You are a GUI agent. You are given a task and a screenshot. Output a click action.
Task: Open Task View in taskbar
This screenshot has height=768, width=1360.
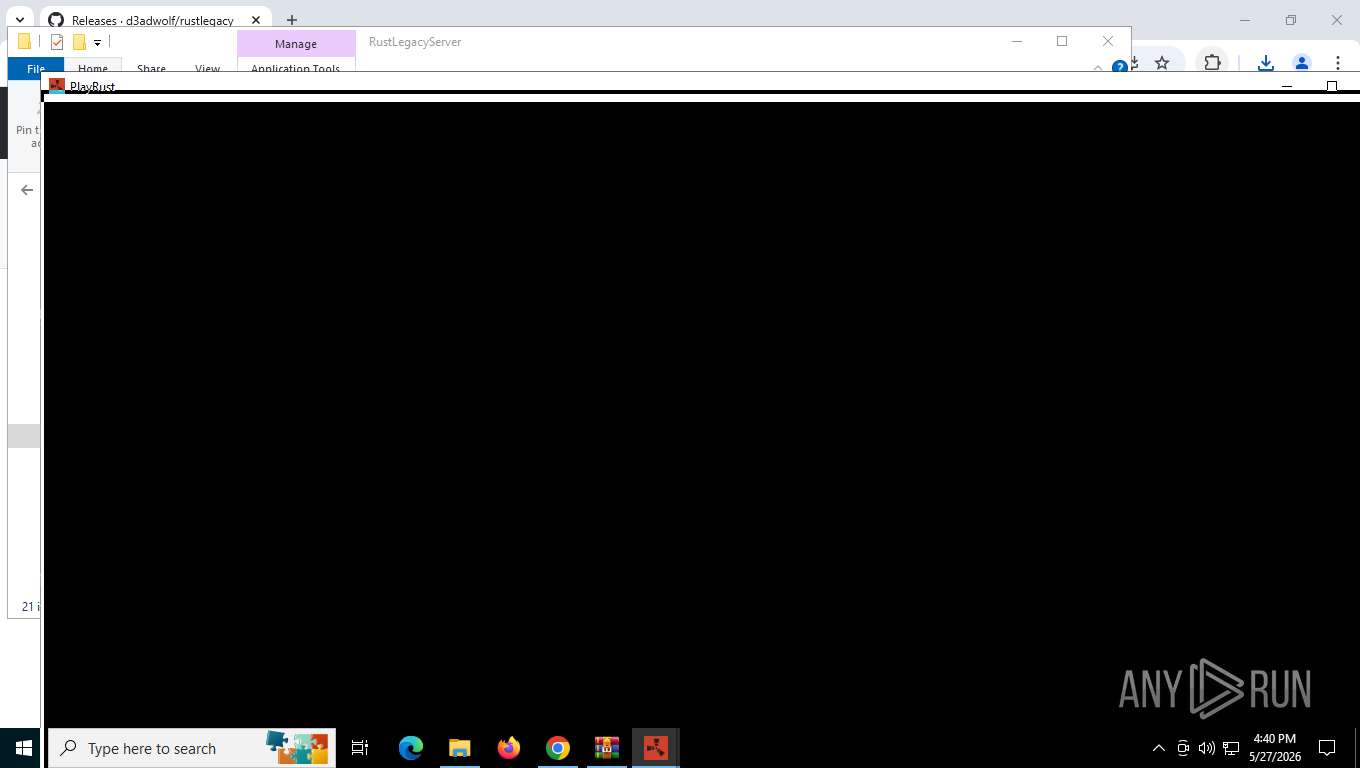[360, 748]
